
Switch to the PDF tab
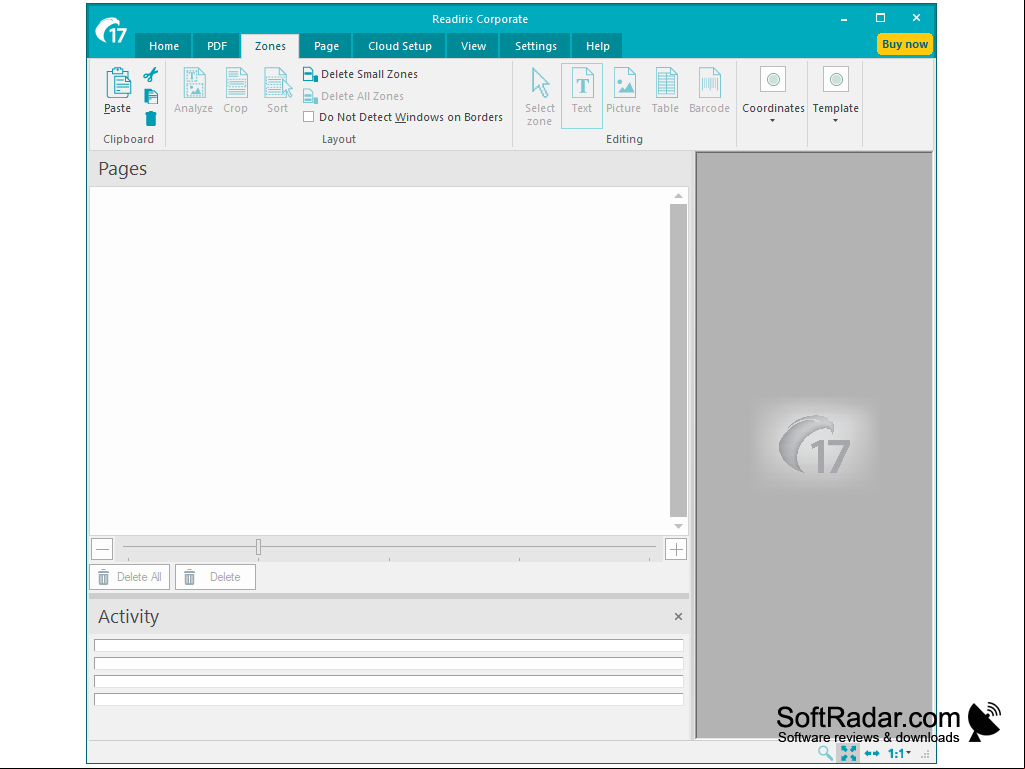coord(217,46)
